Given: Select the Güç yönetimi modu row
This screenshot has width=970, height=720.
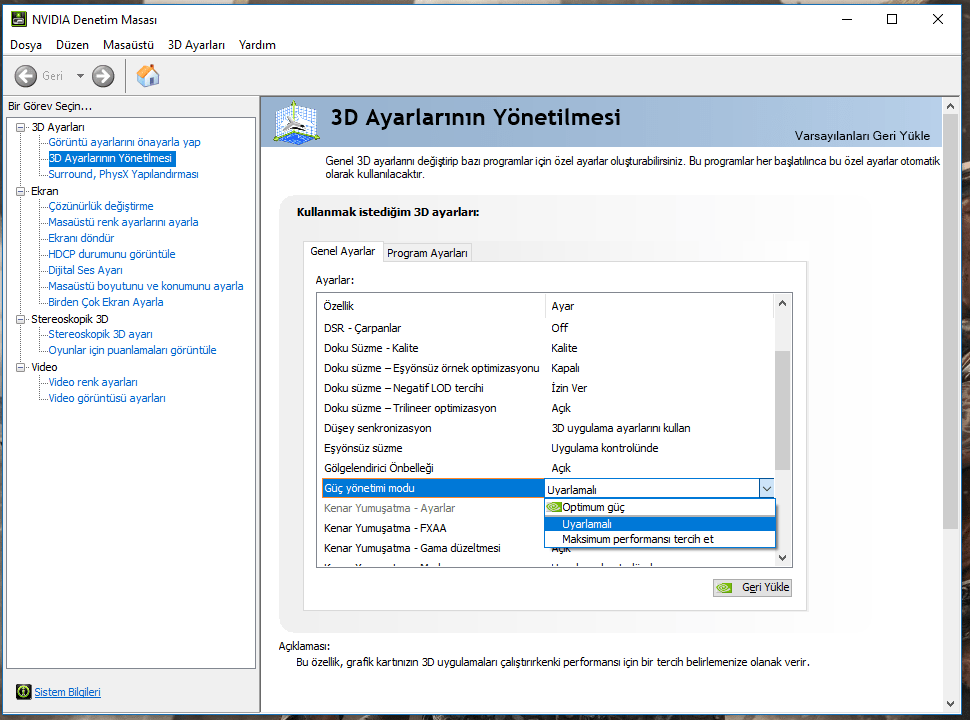Looking at the screenshot, I should [x=432, y=488].
